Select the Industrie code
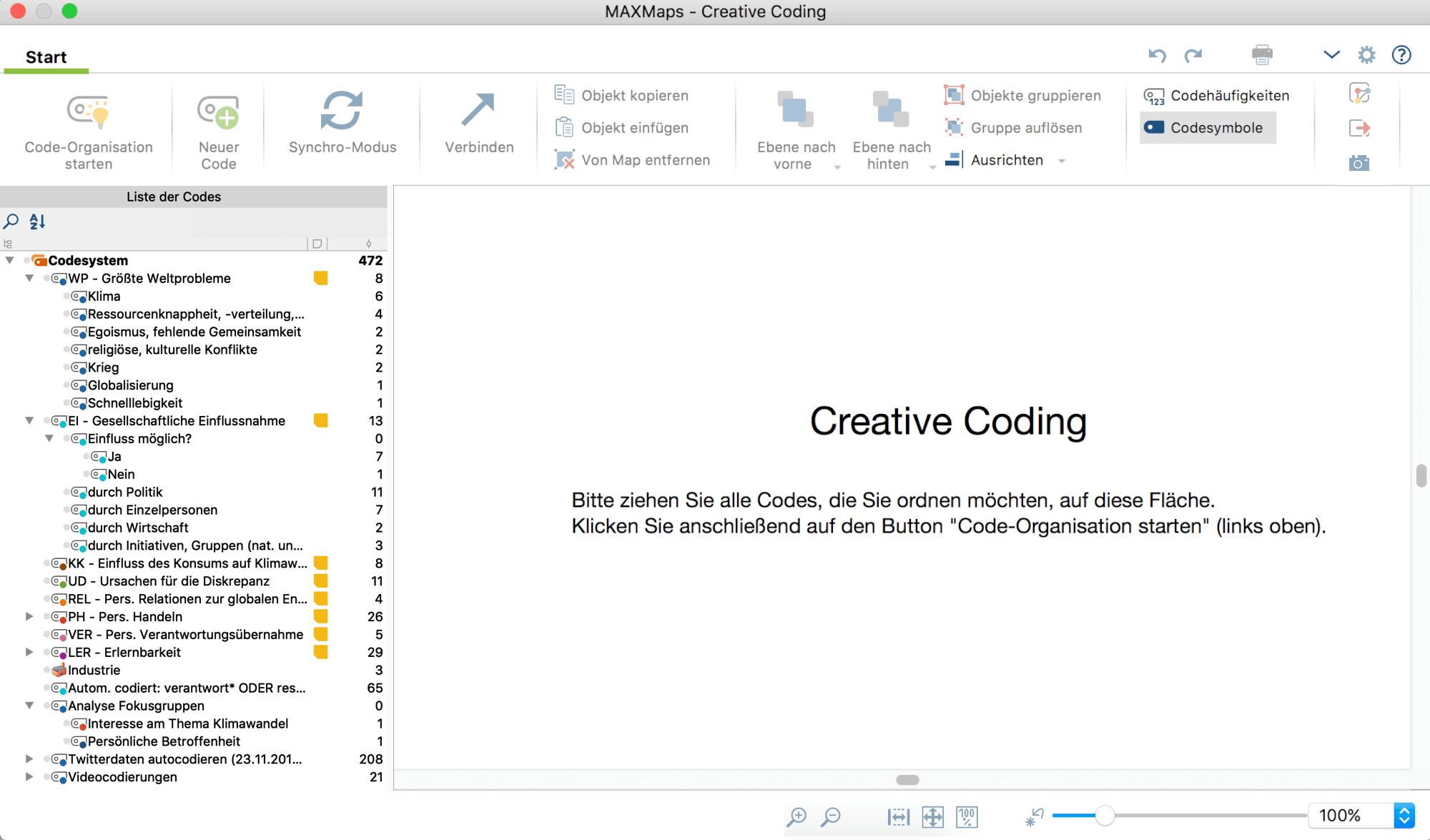 click(x=94, y=670)
